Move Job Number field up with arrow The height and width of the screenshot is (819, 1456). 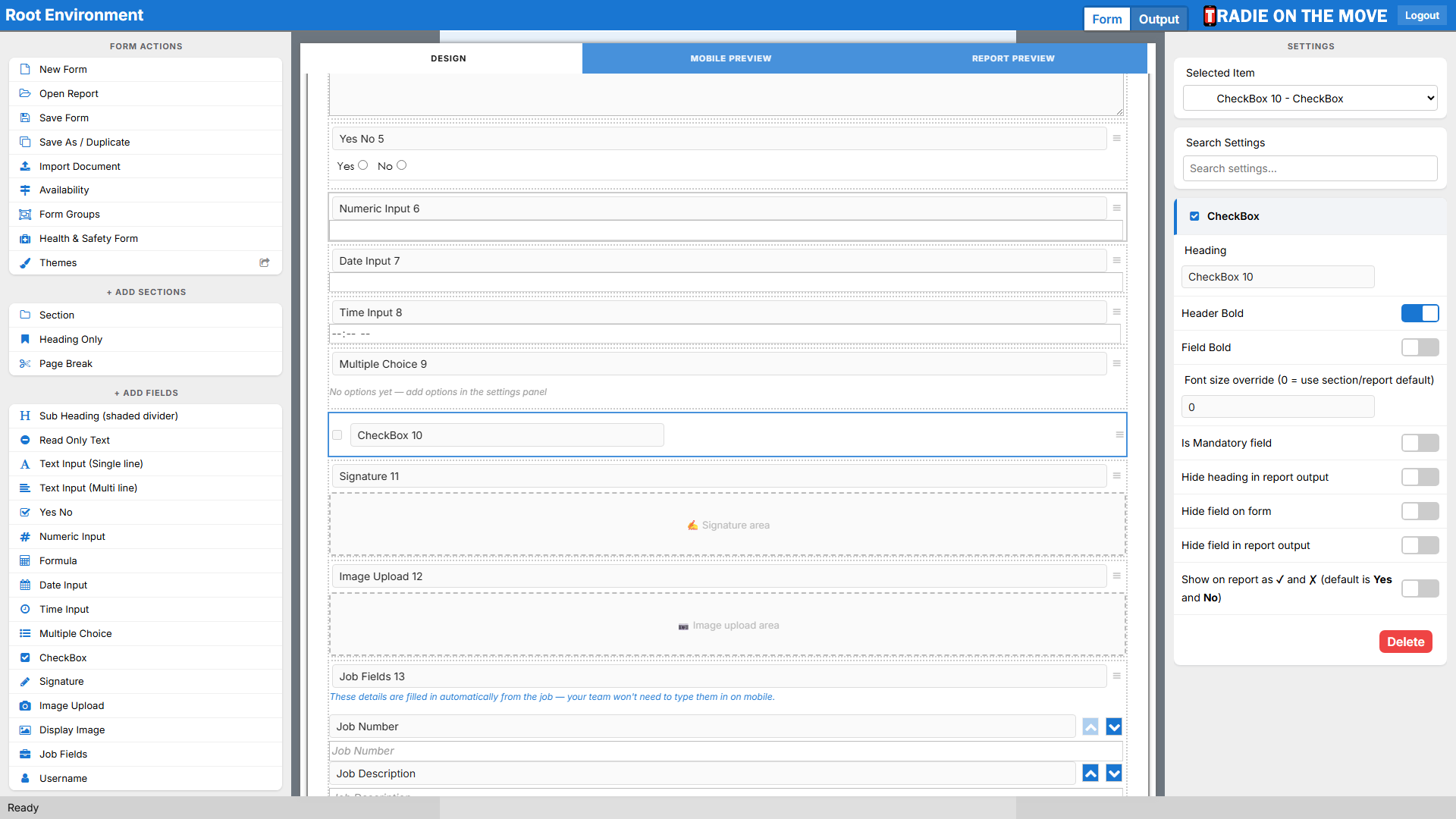[x=1090, y=726]
